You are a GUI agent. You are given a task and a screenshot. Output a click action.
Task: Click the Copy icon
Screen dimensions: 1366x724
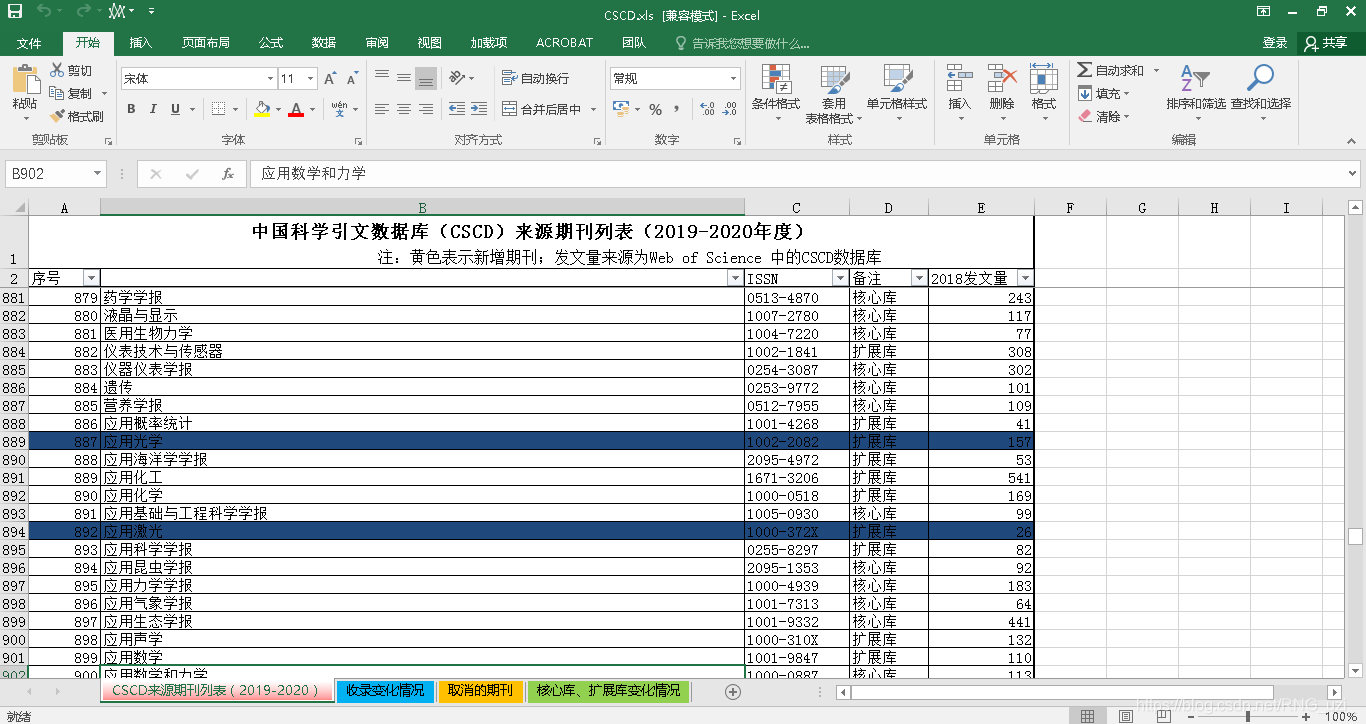click(x=58, y=93)
